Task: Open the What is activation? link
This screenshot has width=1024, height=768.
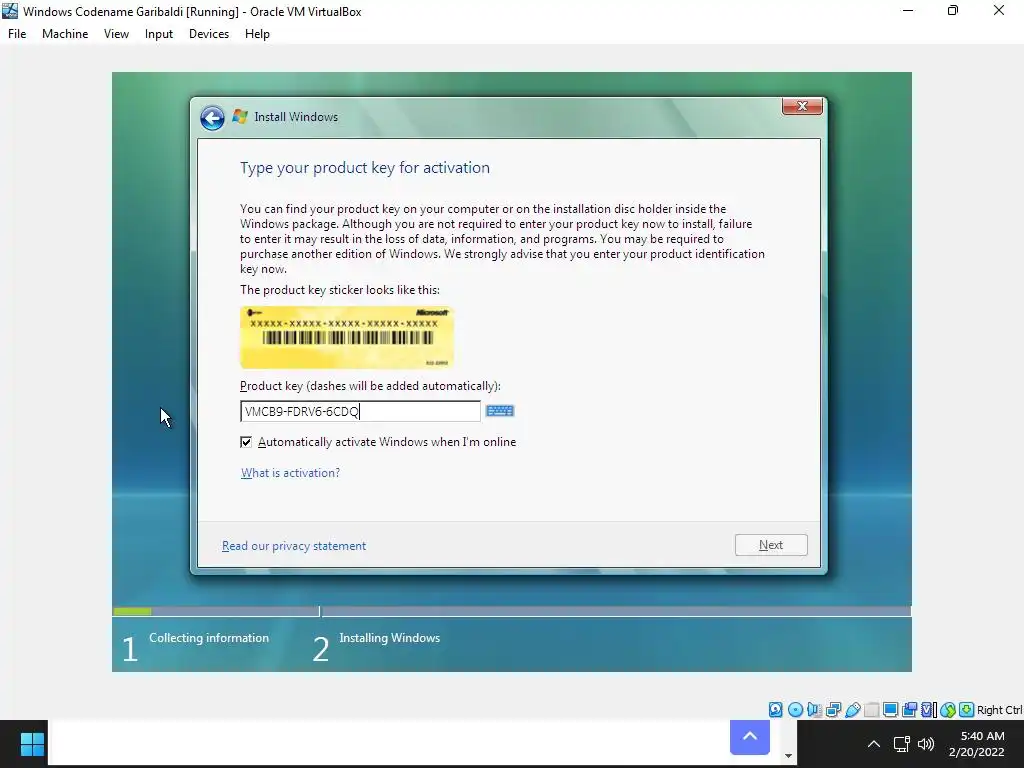Action: pyautogui.click(x=291, y=473)
